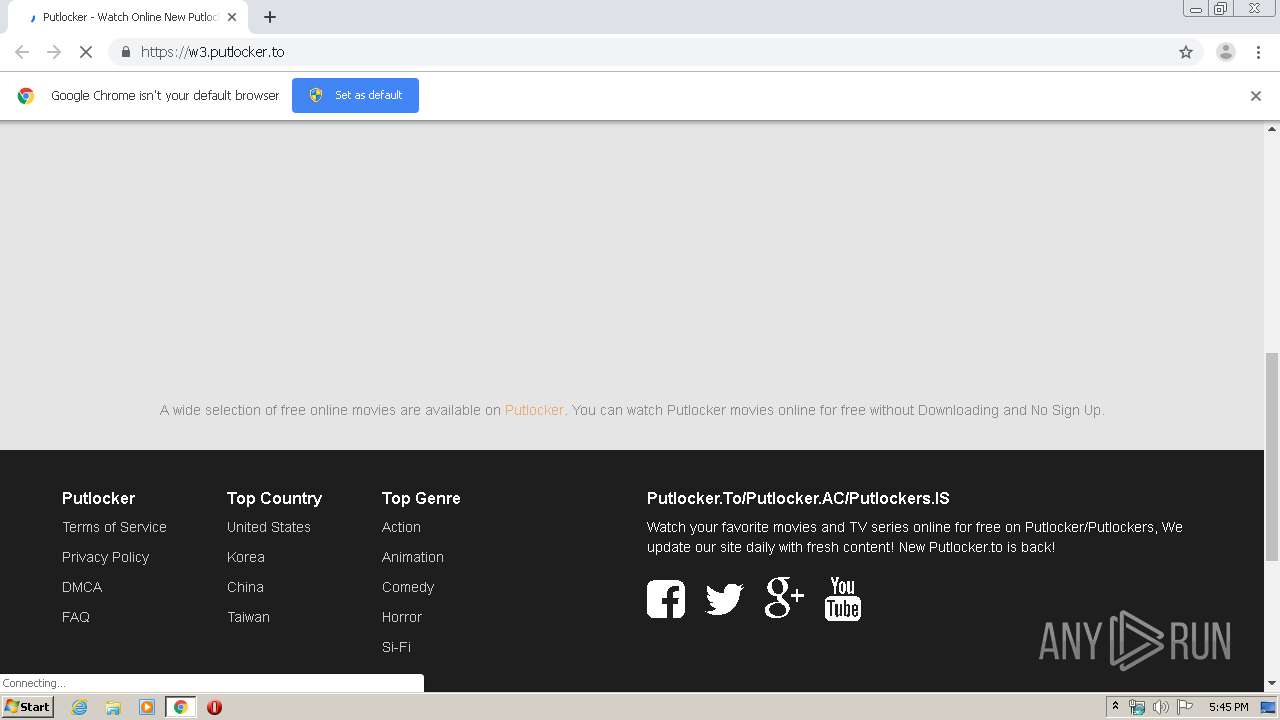1280x720 pixels.
Task: Open Terms of Service link
Action: 114,527
